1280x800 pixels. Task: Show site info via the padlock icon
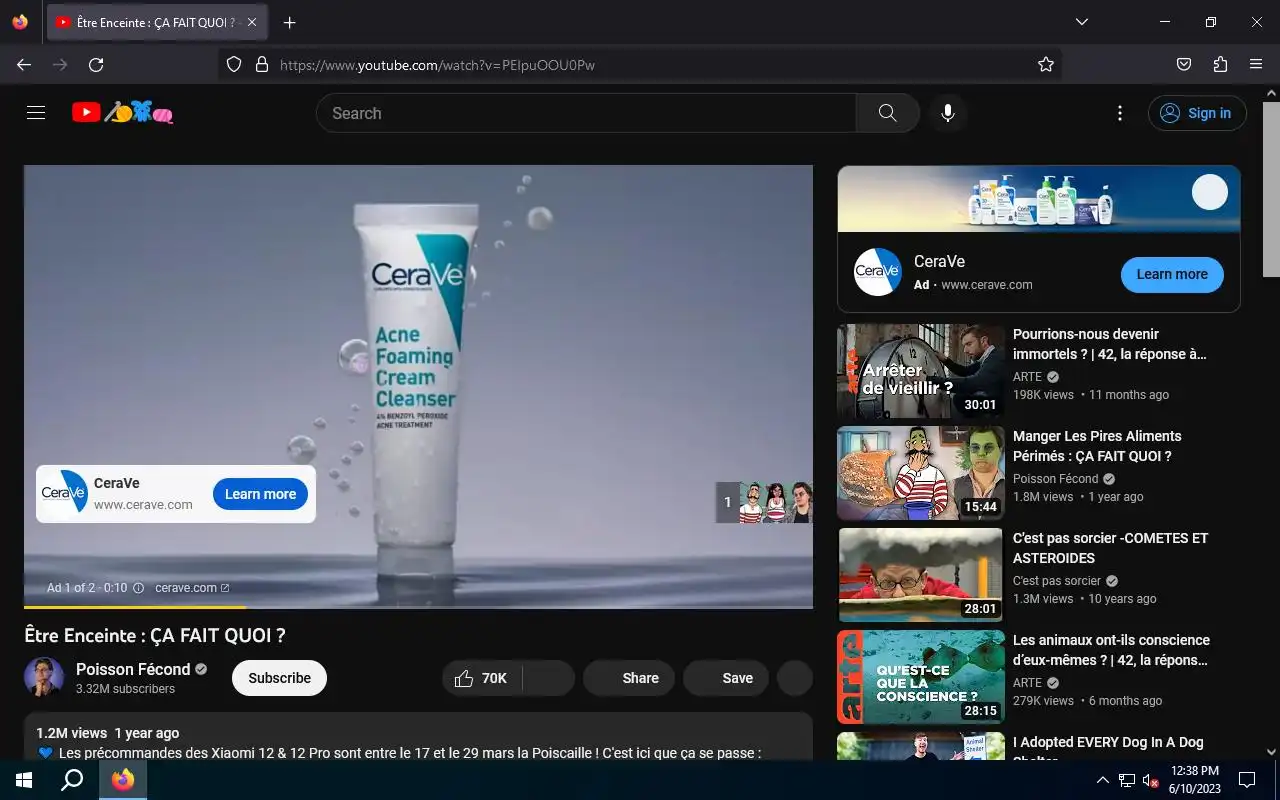[x=262, y=64]
